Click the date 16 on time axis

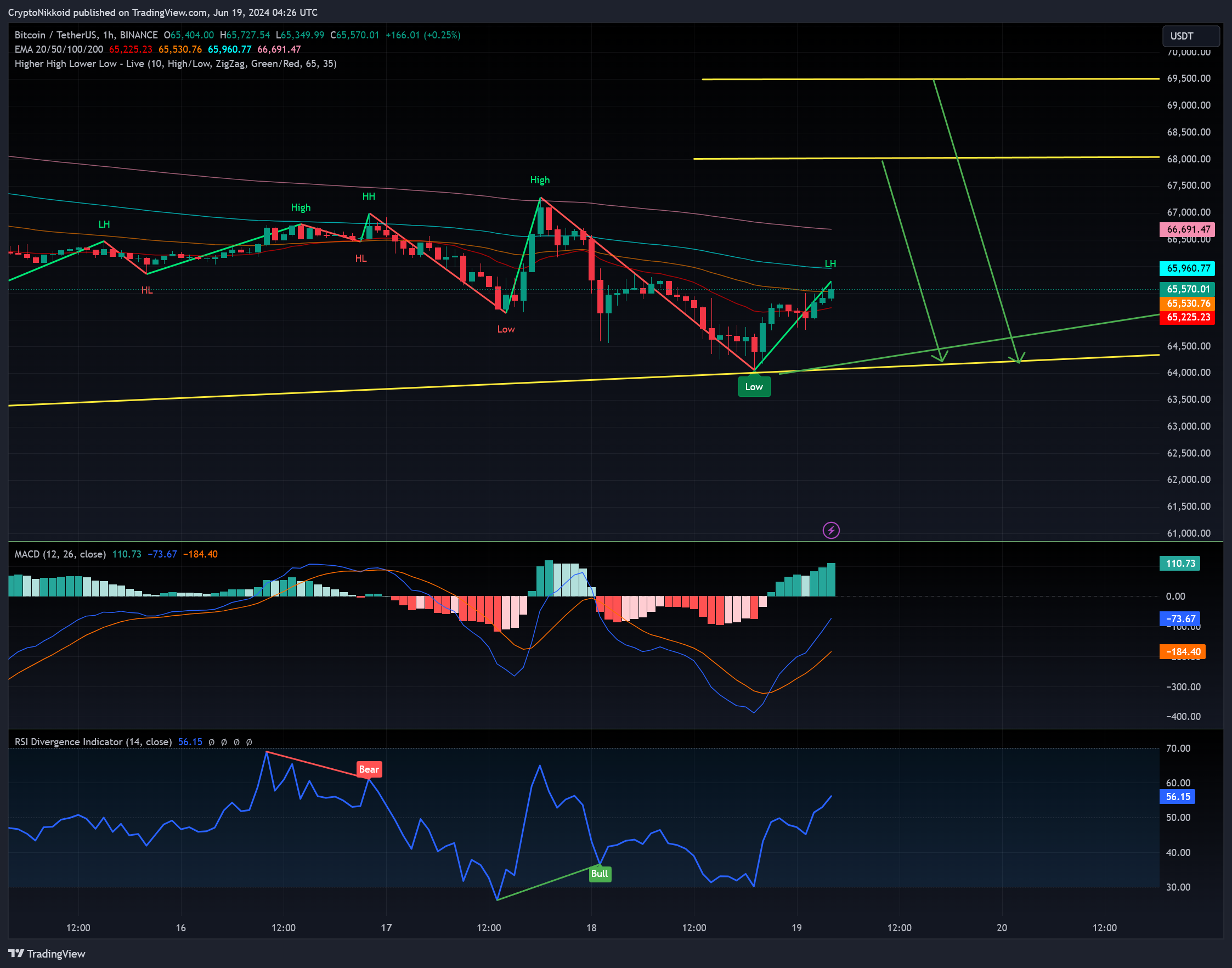[180, 928]
